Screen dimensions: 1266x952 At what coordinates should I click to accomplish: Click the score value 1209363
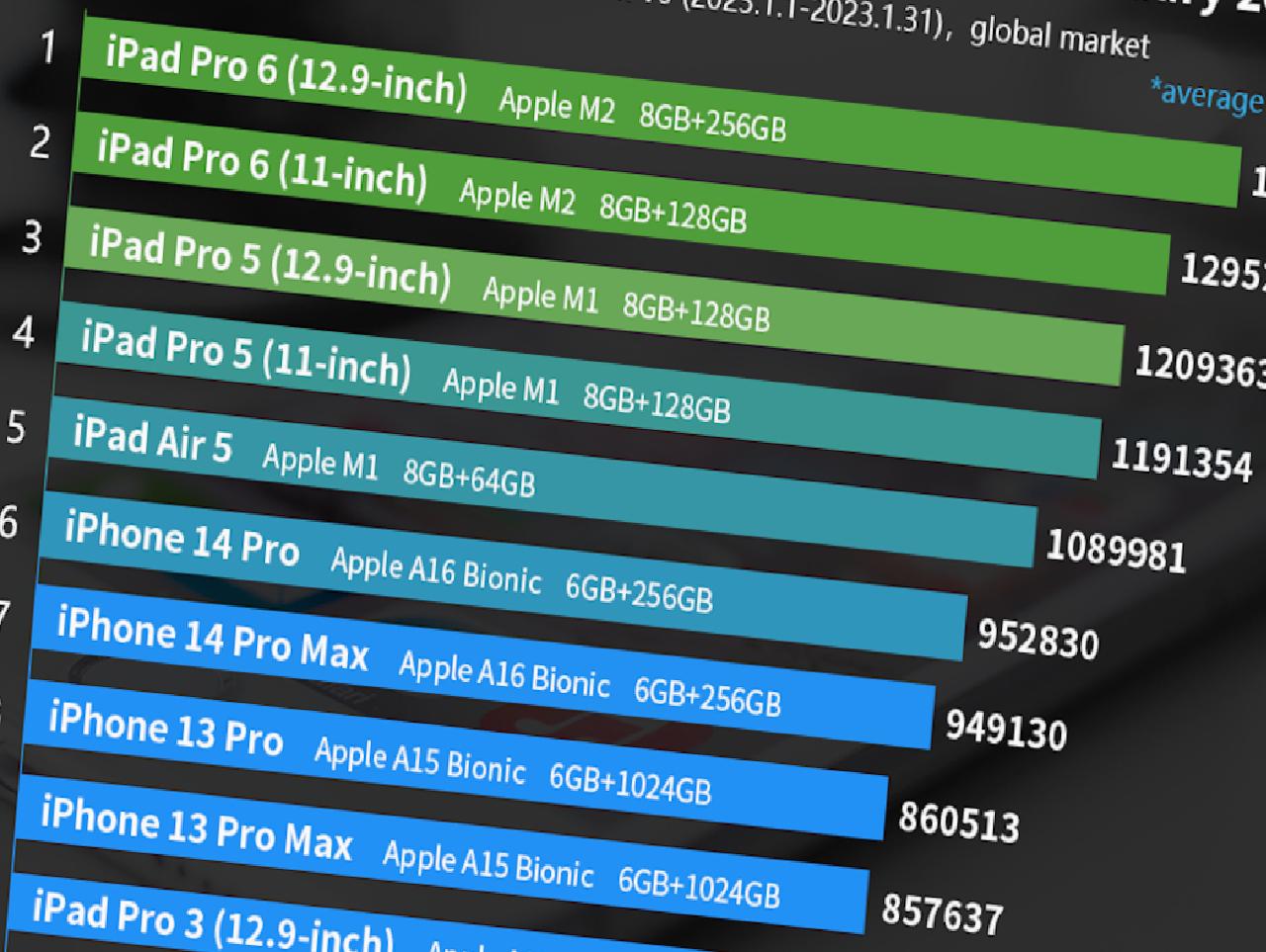pos(1200,365)
